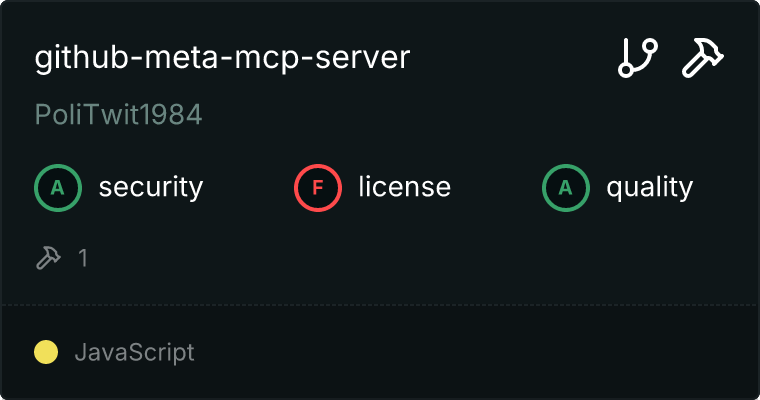Click the gap between security and license badges
Screen dimensions: 760x400
(248, 187)
